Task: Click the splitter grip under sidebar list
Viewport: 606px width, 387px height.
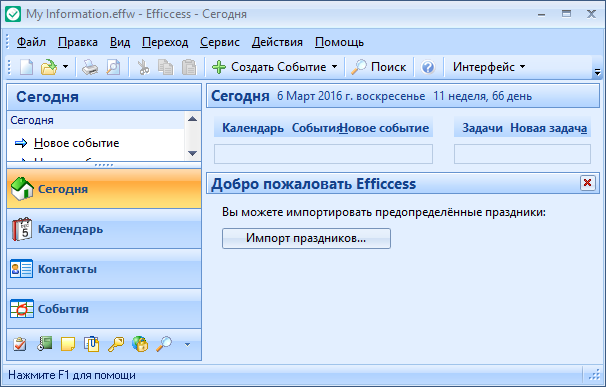Action: [104, 165]
